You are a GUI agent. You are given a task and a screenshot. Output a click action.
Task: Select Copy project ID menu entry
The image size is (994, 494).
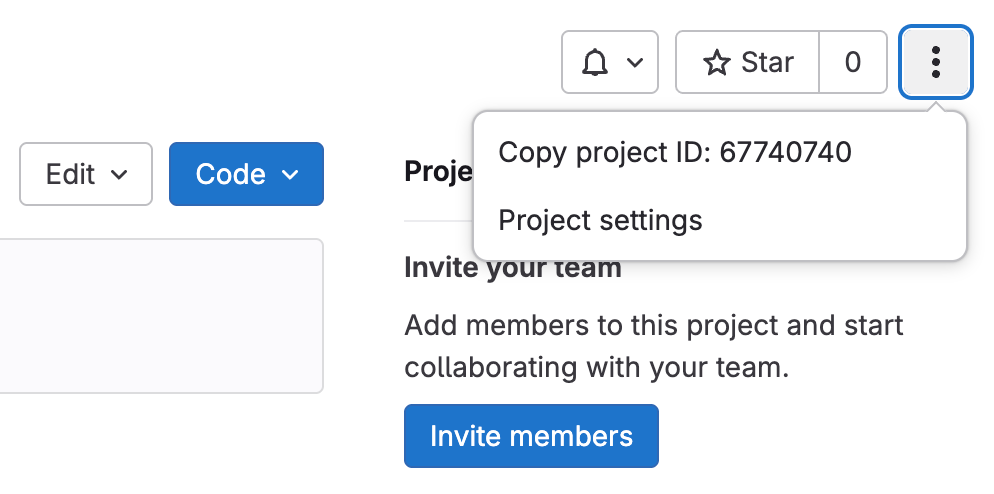pos(675,152)
